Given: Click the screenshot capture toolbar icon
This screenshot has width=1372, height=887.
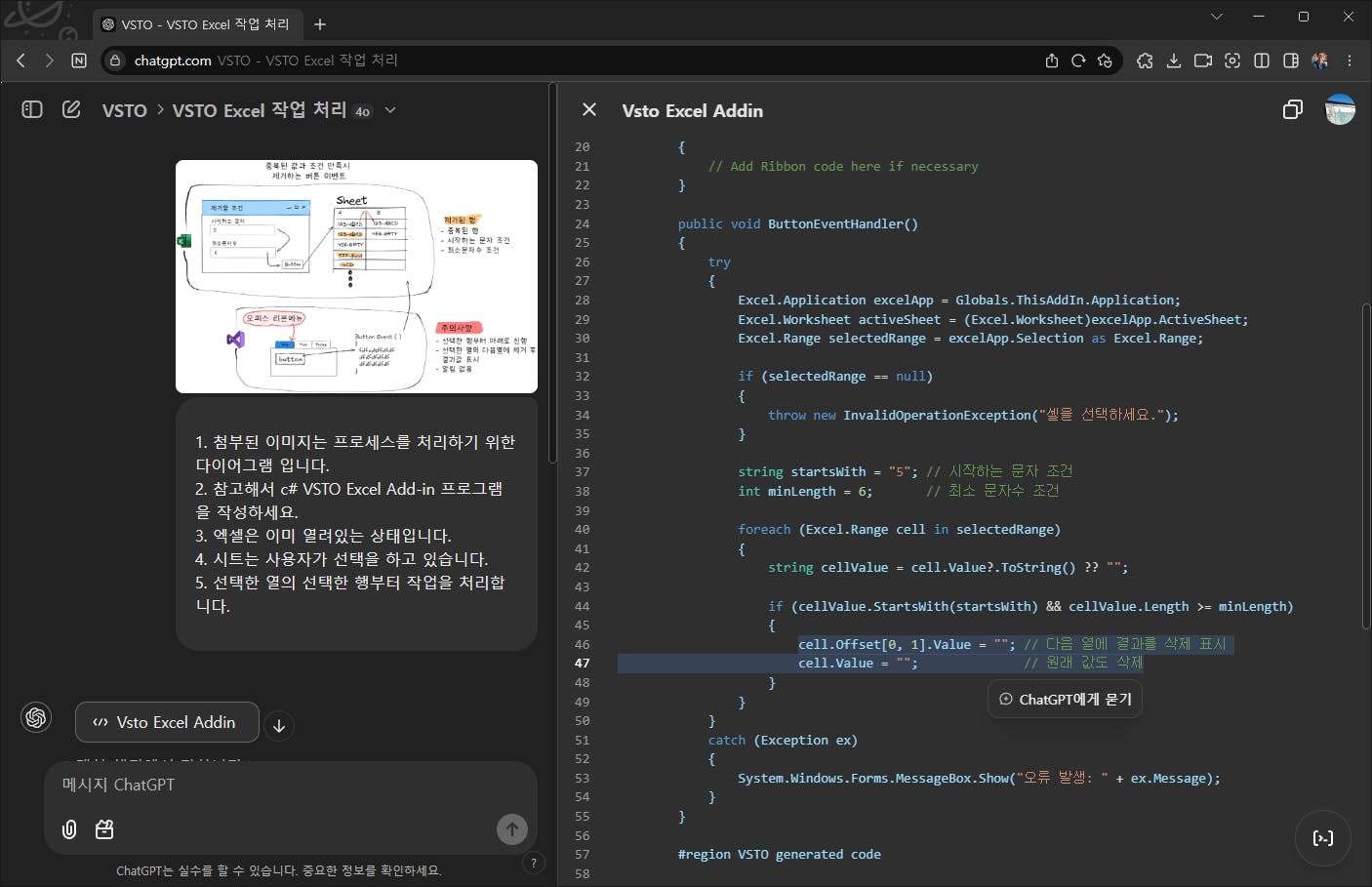Looking at the screenshot, I should tap(1232, 60).
